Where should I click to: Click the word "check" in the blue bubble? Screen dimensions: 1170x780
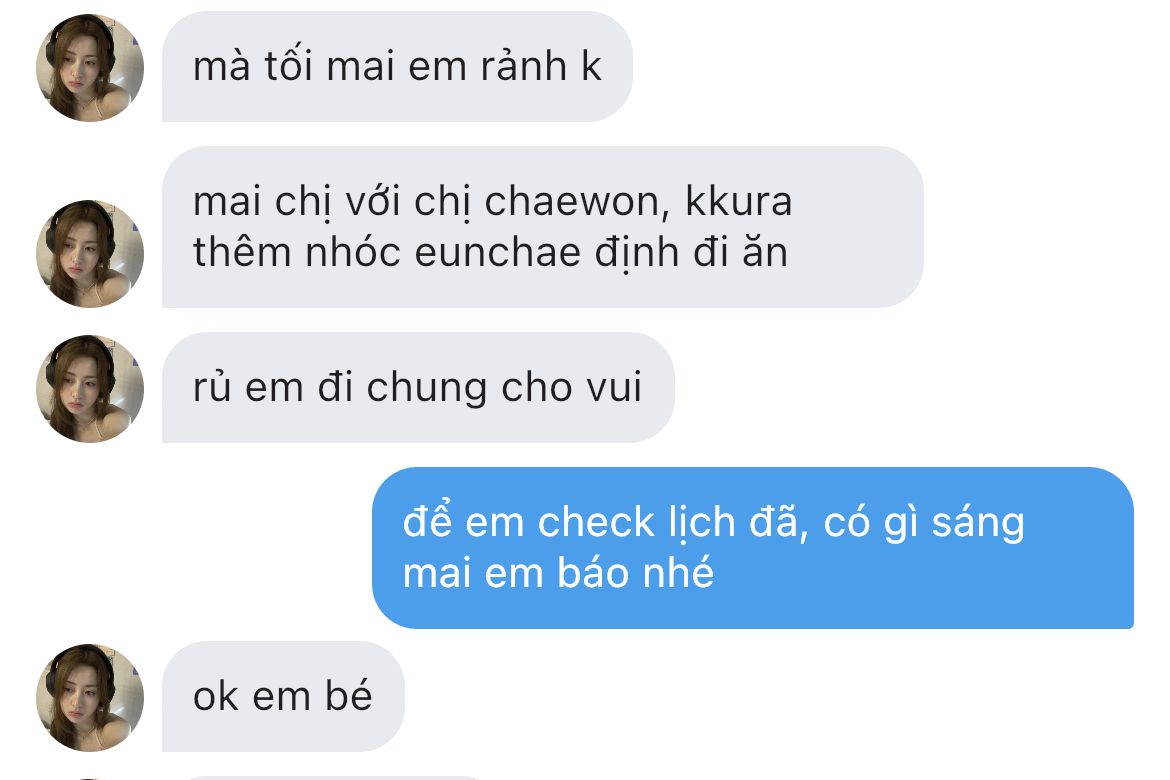point(596,521)
